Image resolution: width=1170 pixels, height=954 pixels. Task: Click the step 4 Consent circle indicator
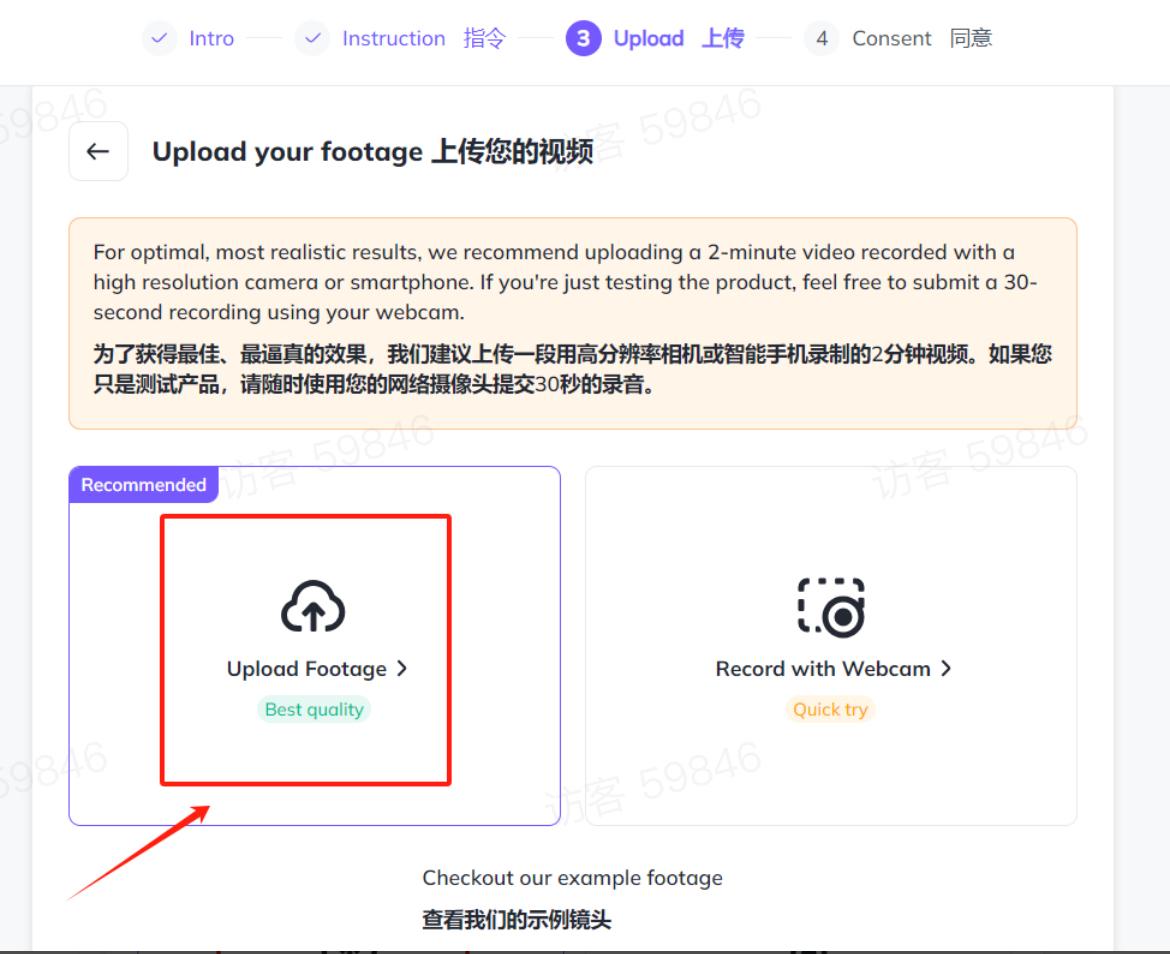point(822,38)
